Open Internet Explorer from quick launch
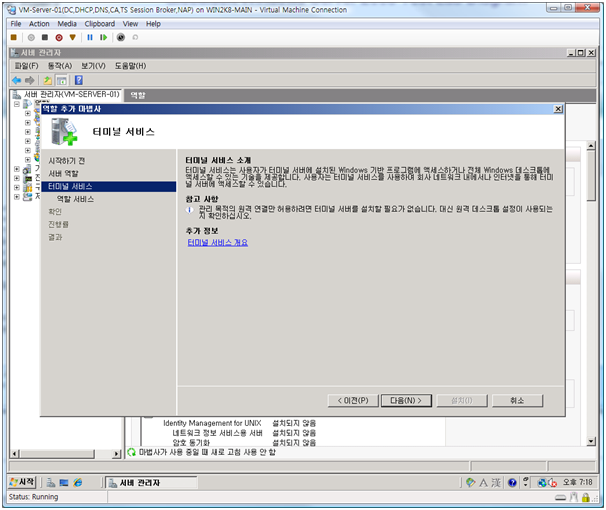606x510 pixels. click(x=78, y=483)
